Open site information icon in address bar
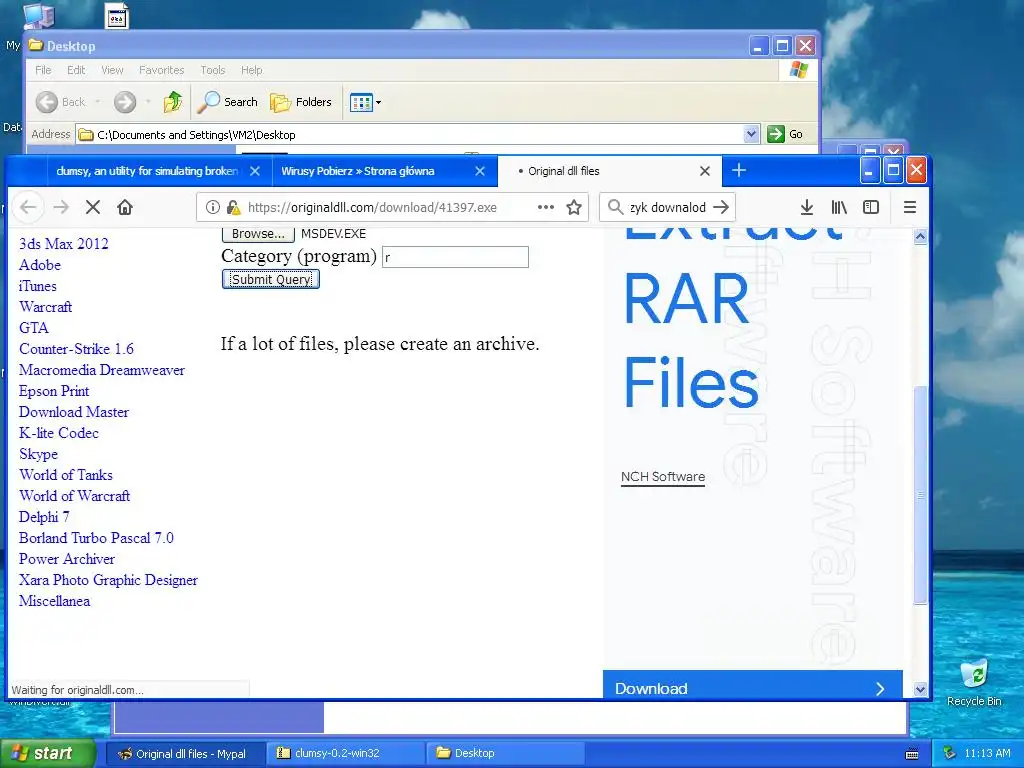 (x=212, y=208)
